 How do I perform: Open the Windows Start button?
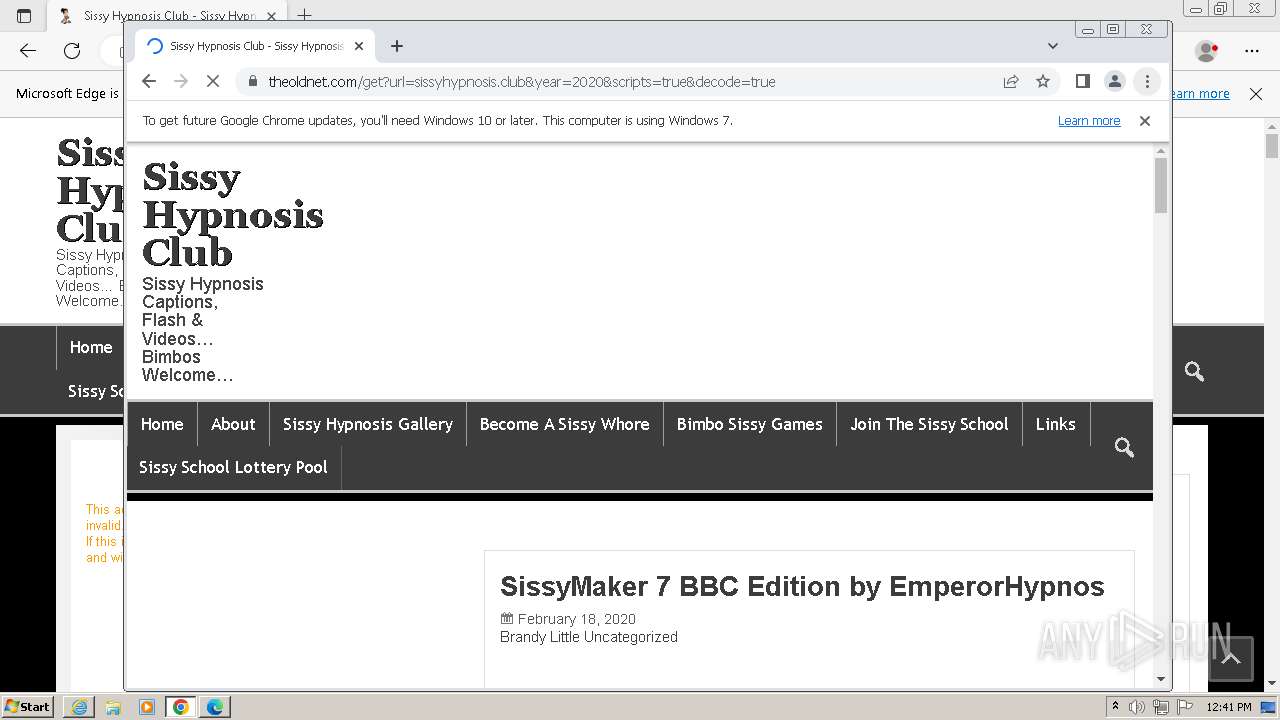(x=28, y=706)
